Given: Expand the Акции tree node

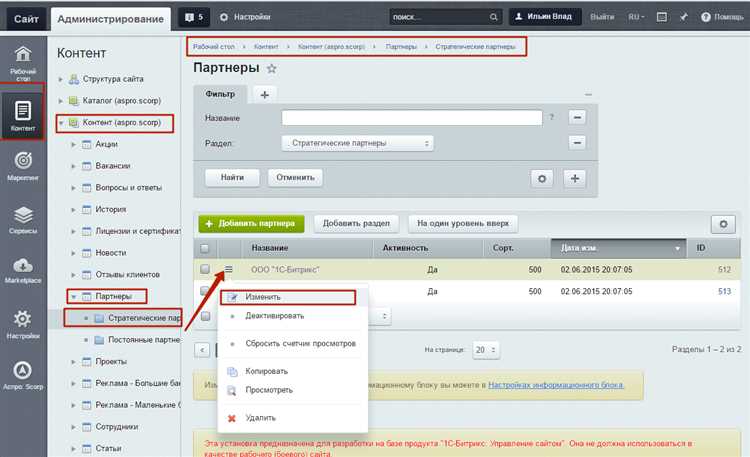Looking at the screenshot, I should pos(73,145).
